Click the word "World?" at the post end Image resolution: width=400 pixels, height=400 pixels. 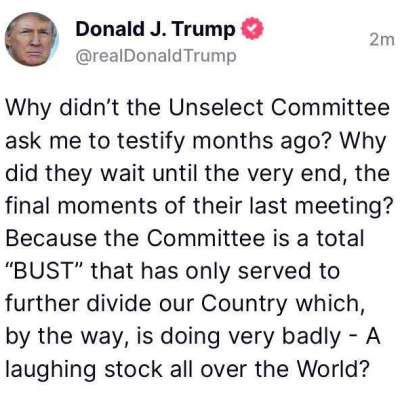[x=334, y=368]
